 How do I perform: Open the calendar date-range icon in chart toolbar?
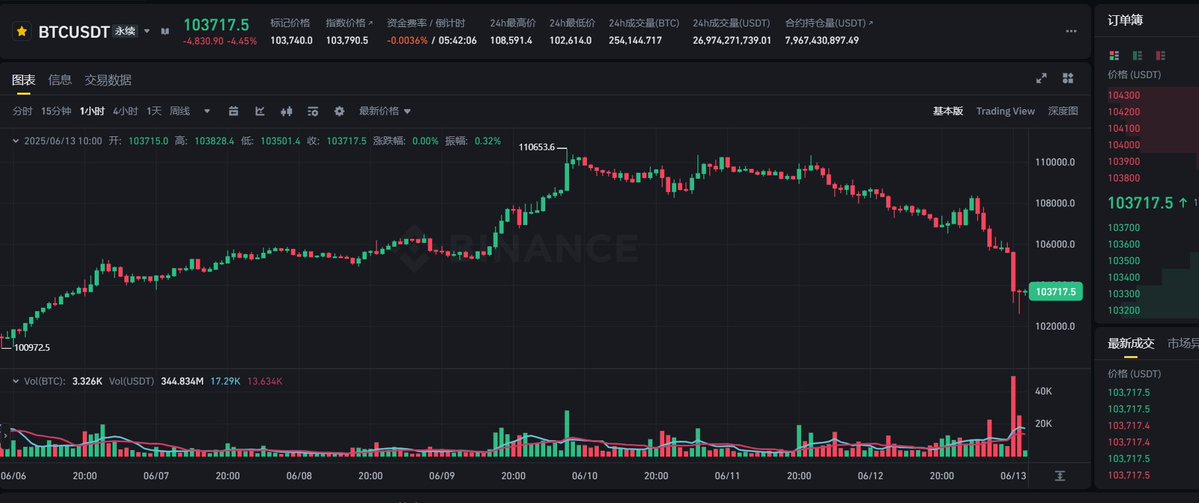234,112
